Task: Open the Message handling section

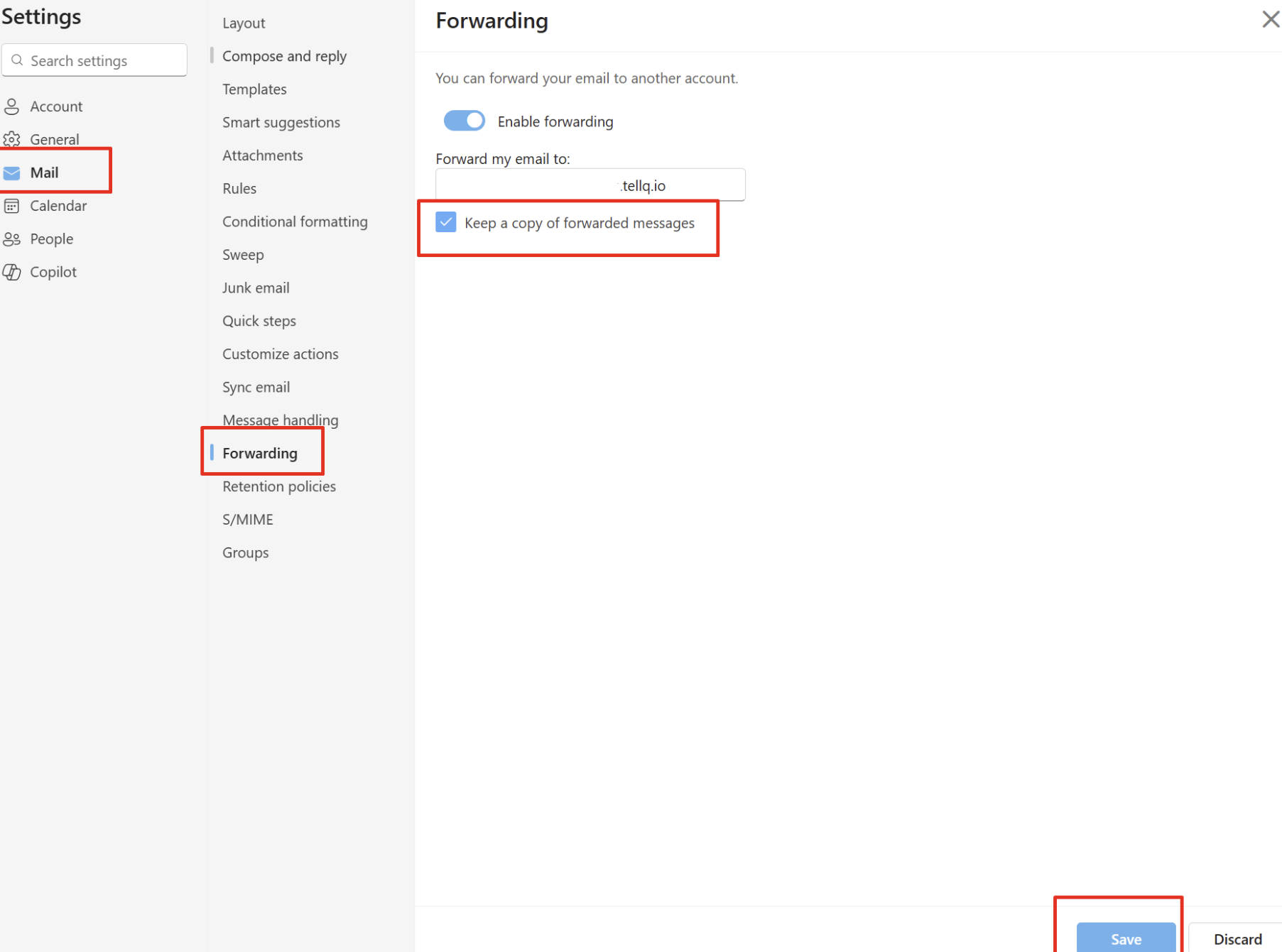Action: click(280, 420)
